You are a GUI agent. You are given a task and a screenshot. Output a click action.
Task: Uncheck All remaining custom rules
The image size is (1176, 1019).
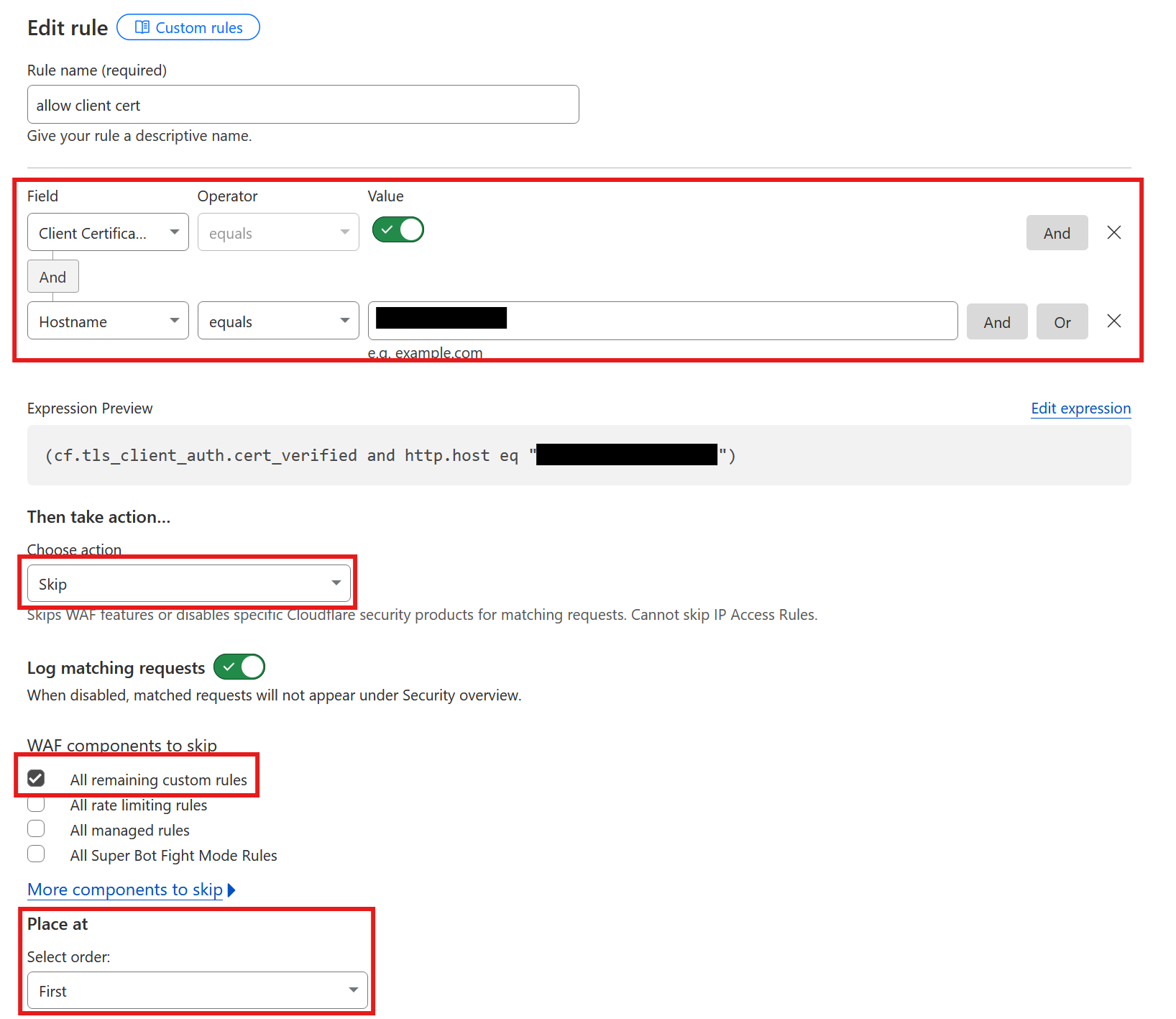[x=36, y=779]
